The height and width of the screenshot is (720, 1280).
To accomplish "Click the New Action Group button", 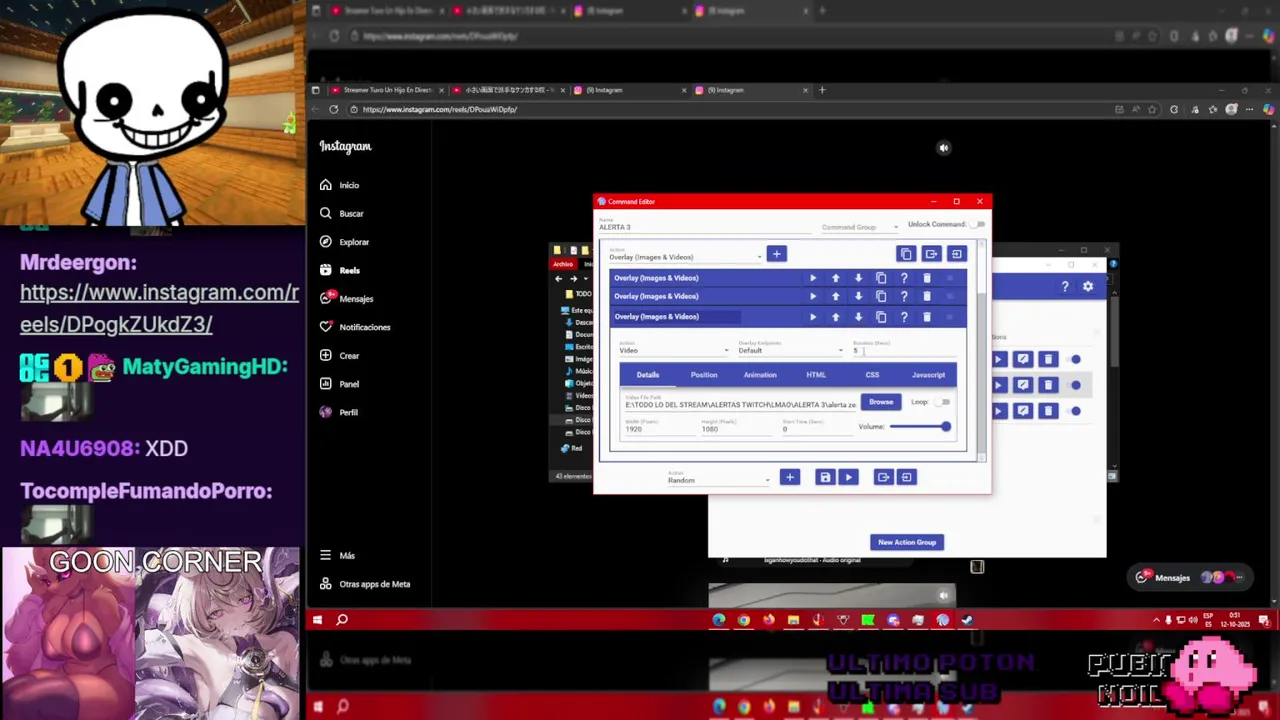I will tap(907, 542).
